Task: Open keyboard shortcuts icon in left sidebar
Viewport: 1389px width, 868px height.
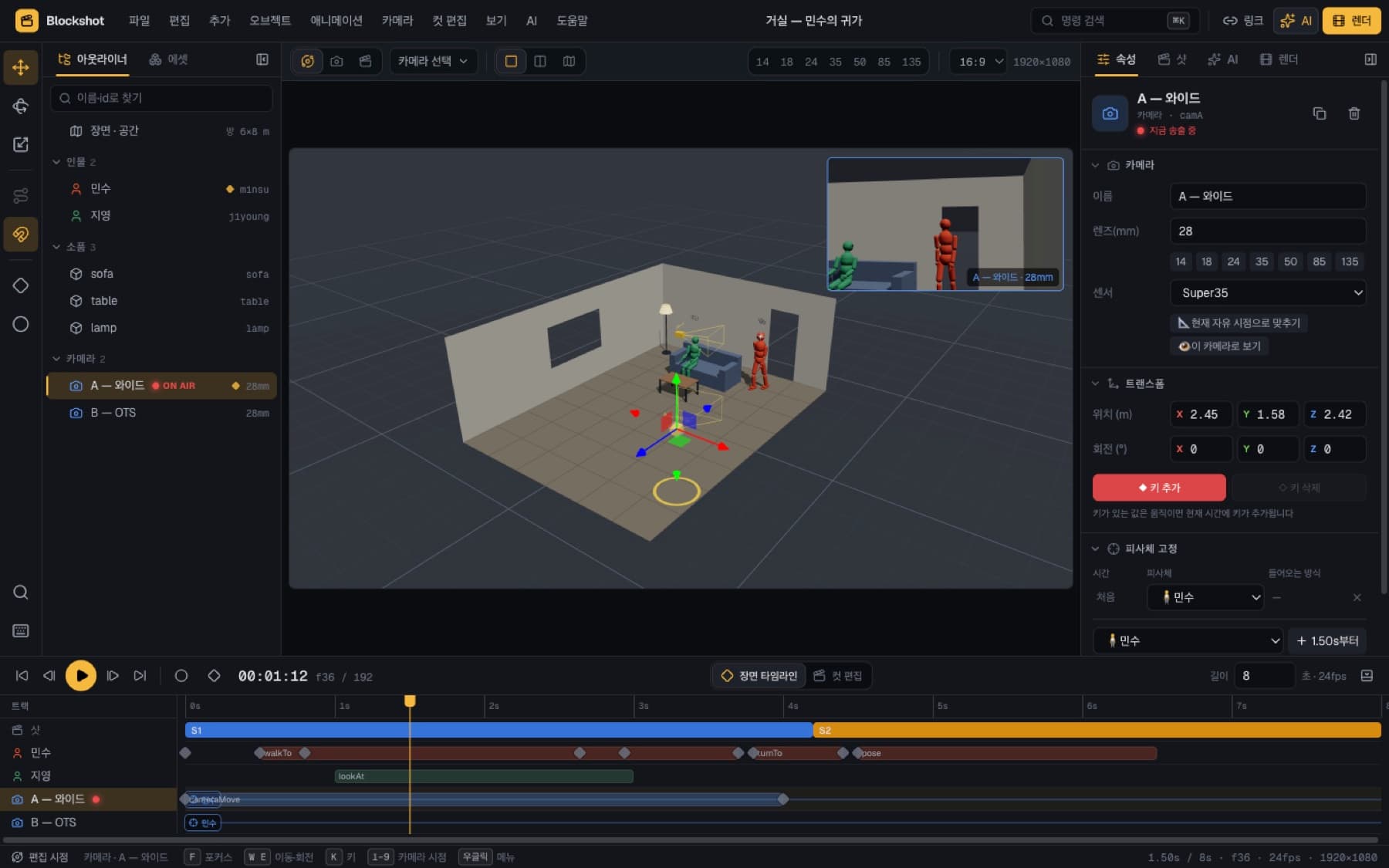Action: 21,630
